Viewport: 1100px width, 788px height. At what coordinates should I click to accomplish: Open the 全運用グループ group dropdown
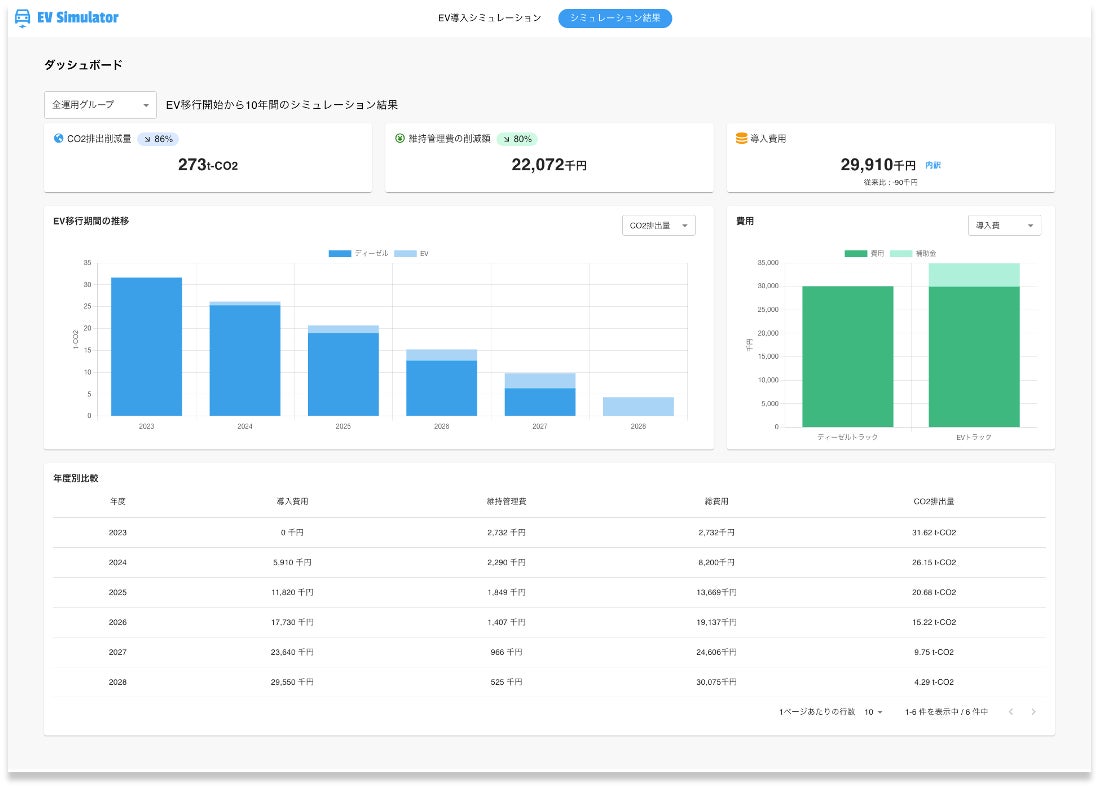tap(100, 105)
